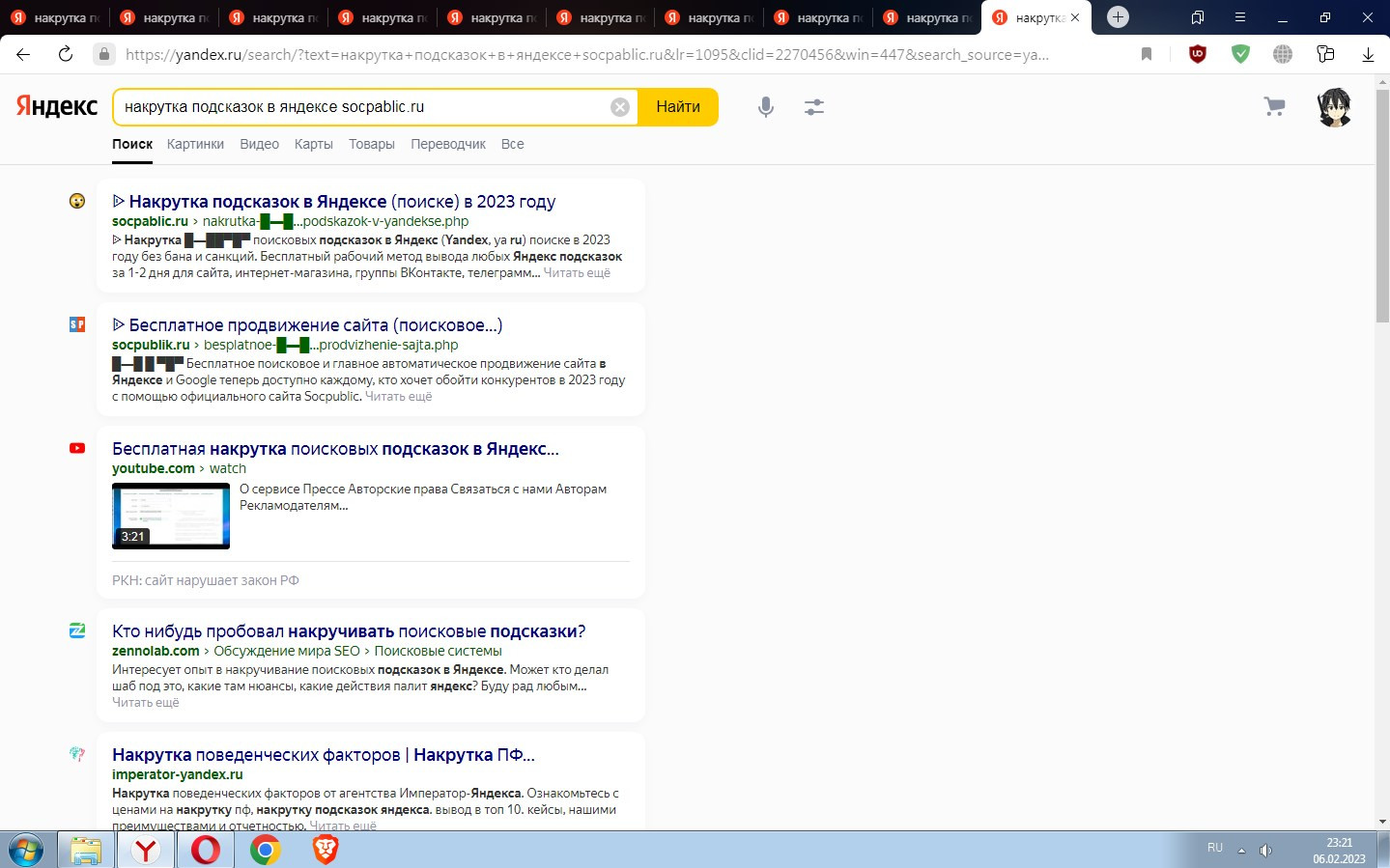The height and width of the screenshot is (868, 1390).
Task: Reload the current page
Action: (x=66, y=54)
